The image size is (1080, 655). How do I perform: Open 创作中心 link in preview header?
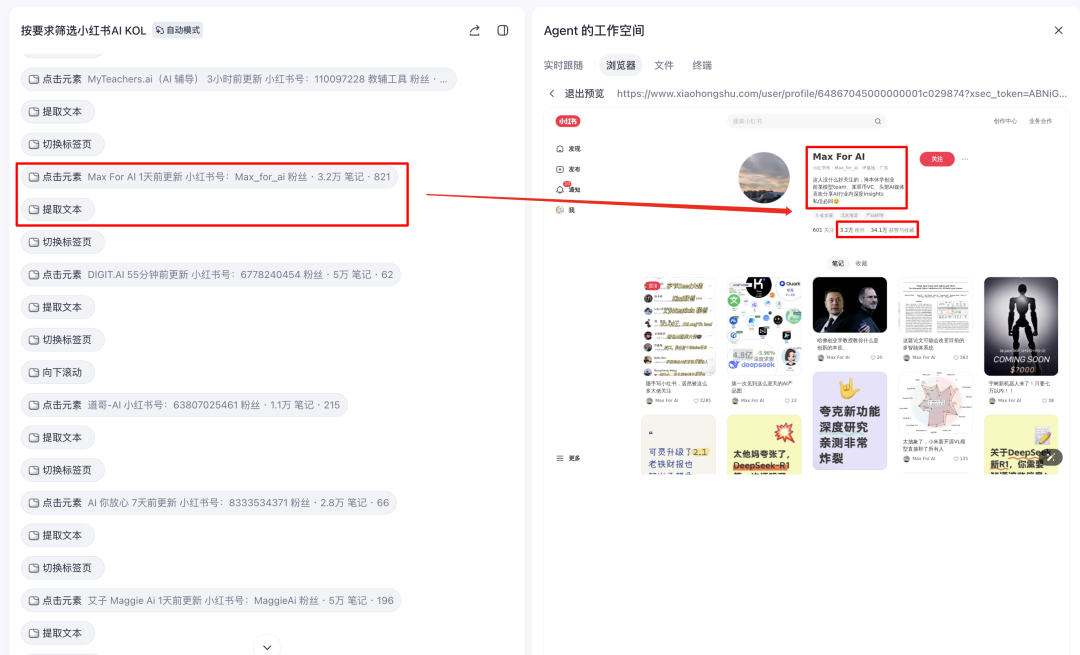(x=1005, y=121)
